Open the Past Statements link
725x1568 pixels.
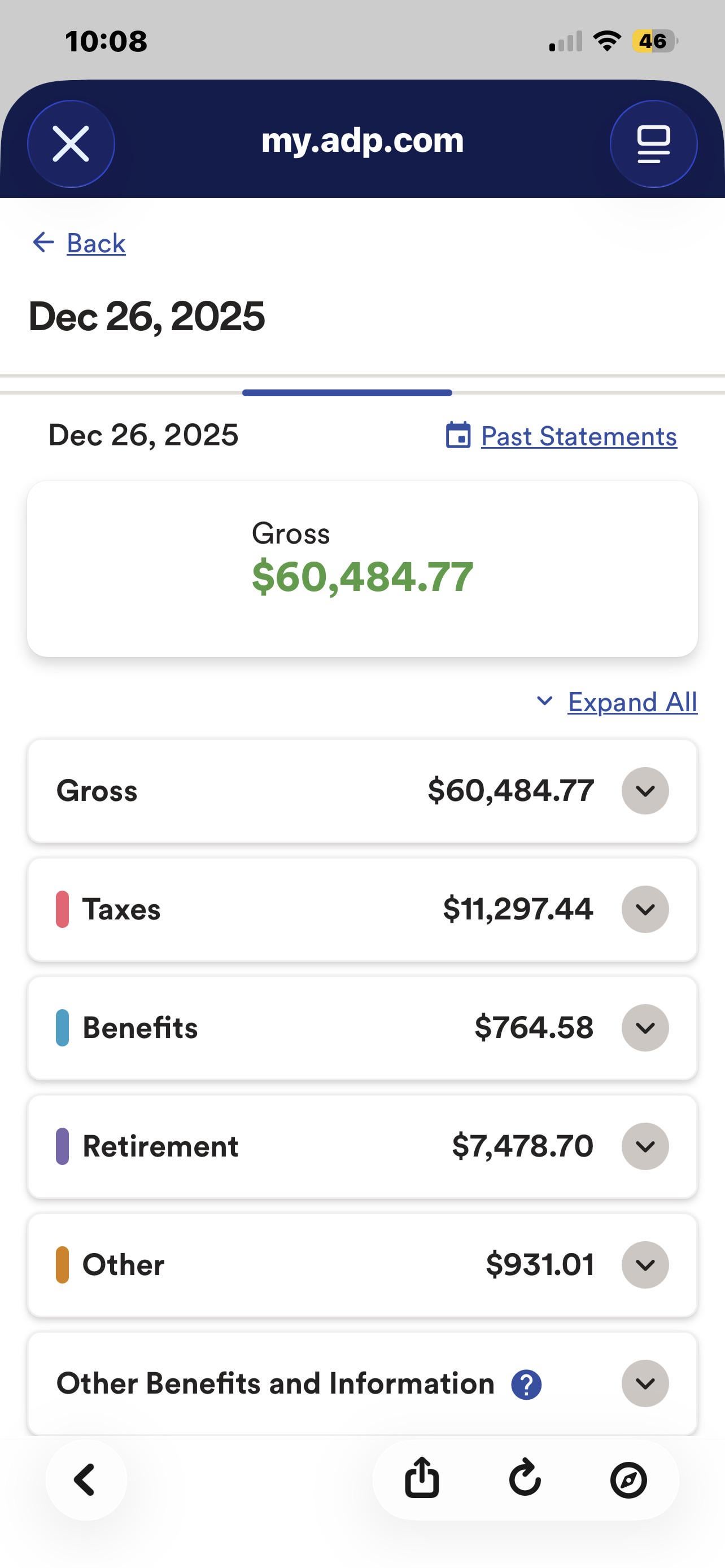(578, 436)
